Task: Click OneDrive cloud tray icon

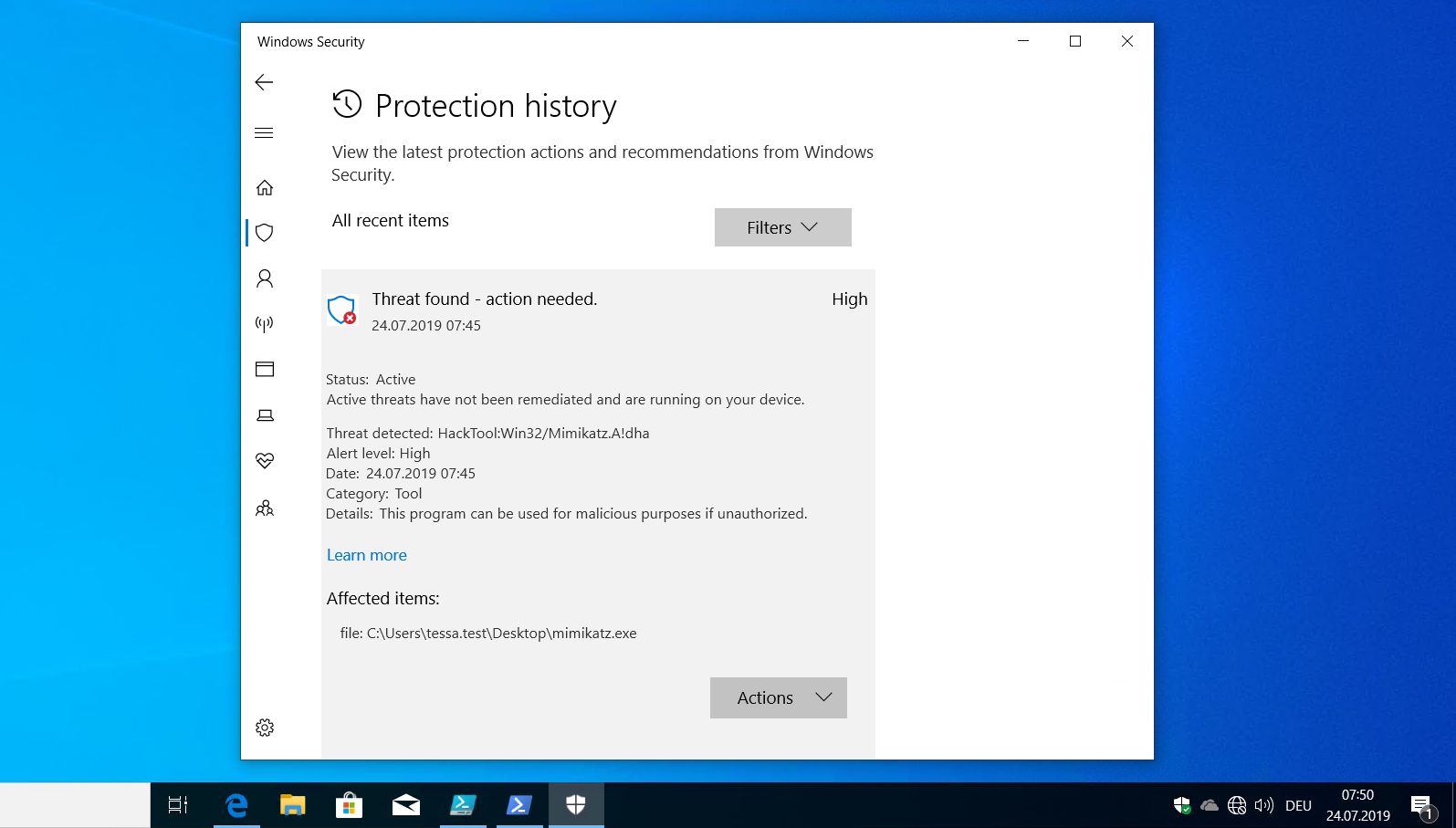Action: 1210,805
